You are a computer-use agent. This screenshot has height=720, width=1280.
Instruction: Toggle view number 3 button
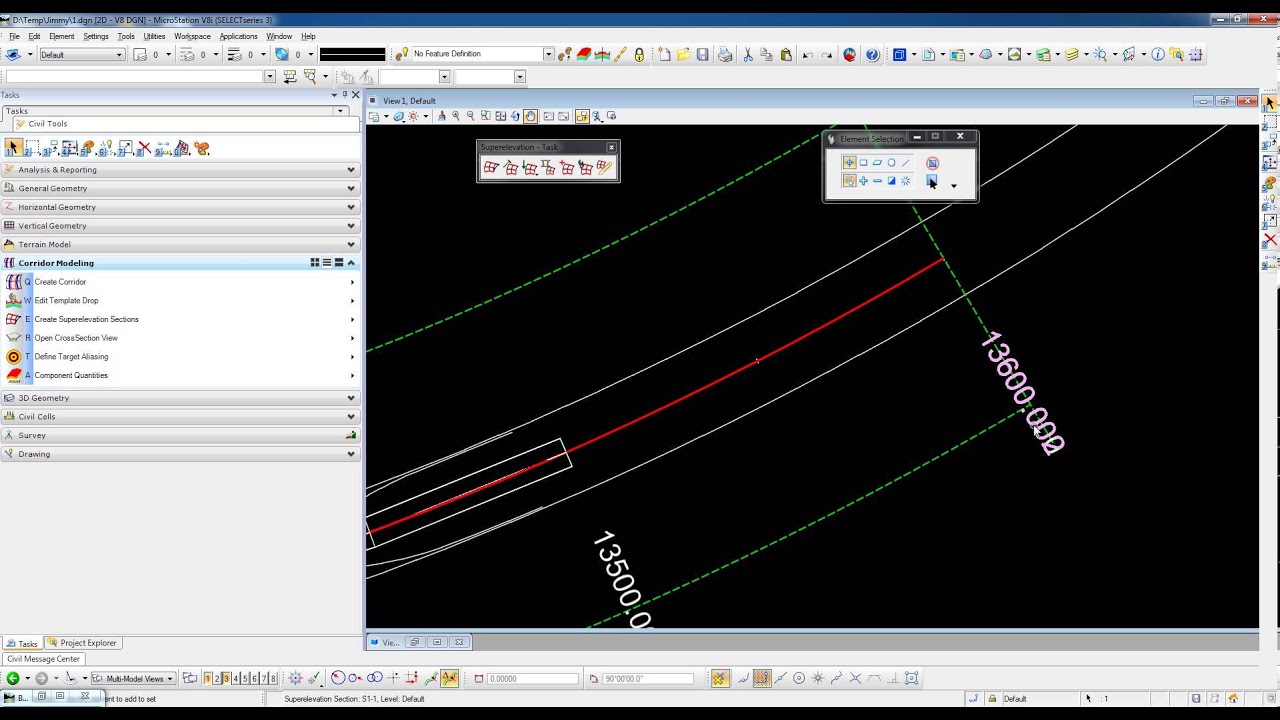click(x=227, y=678)
